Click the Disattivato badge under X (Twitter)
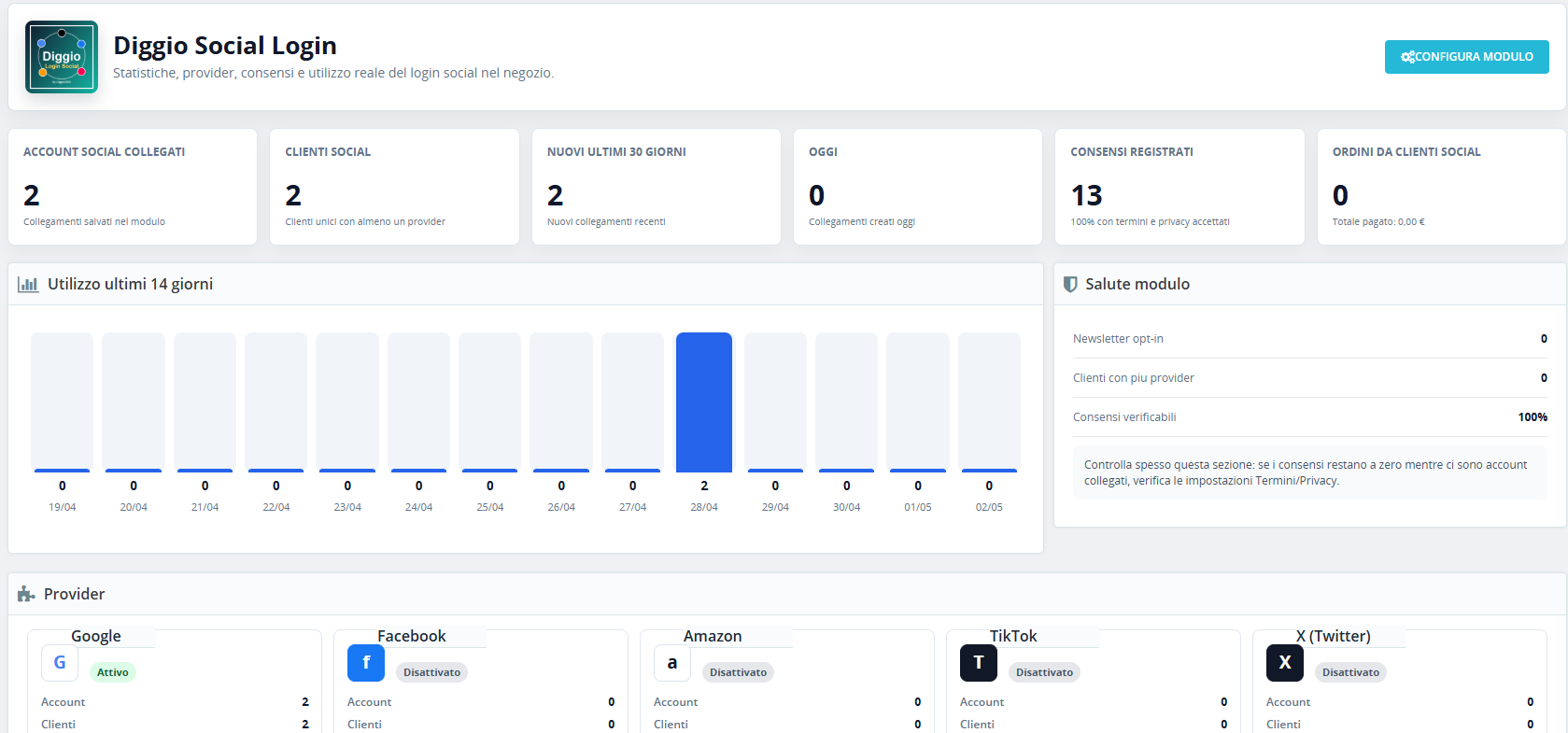The image size is (1568, 733). [x=1350, y=672]
